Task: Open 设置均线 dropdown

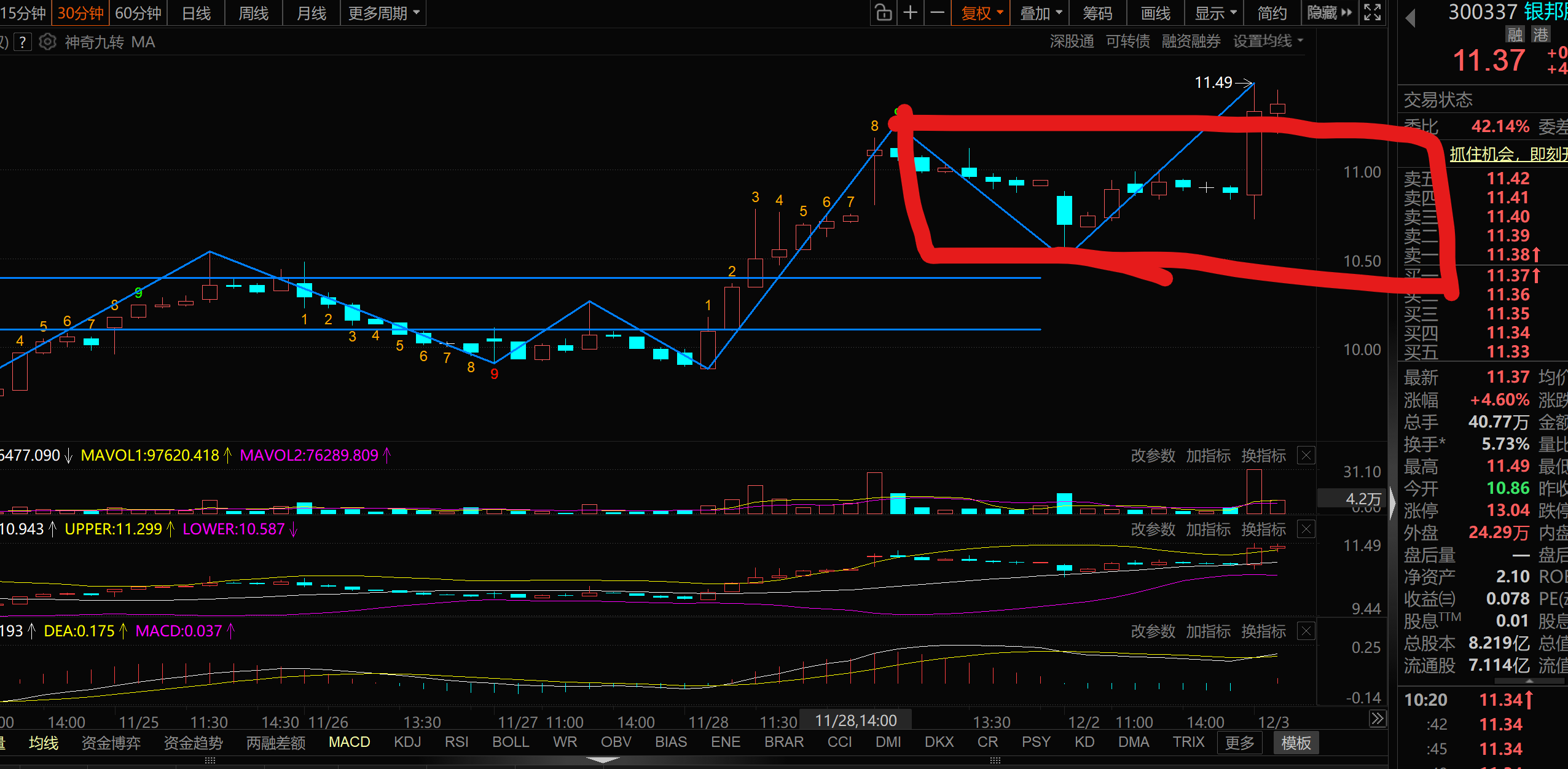Action: [x=1268, y=41]
